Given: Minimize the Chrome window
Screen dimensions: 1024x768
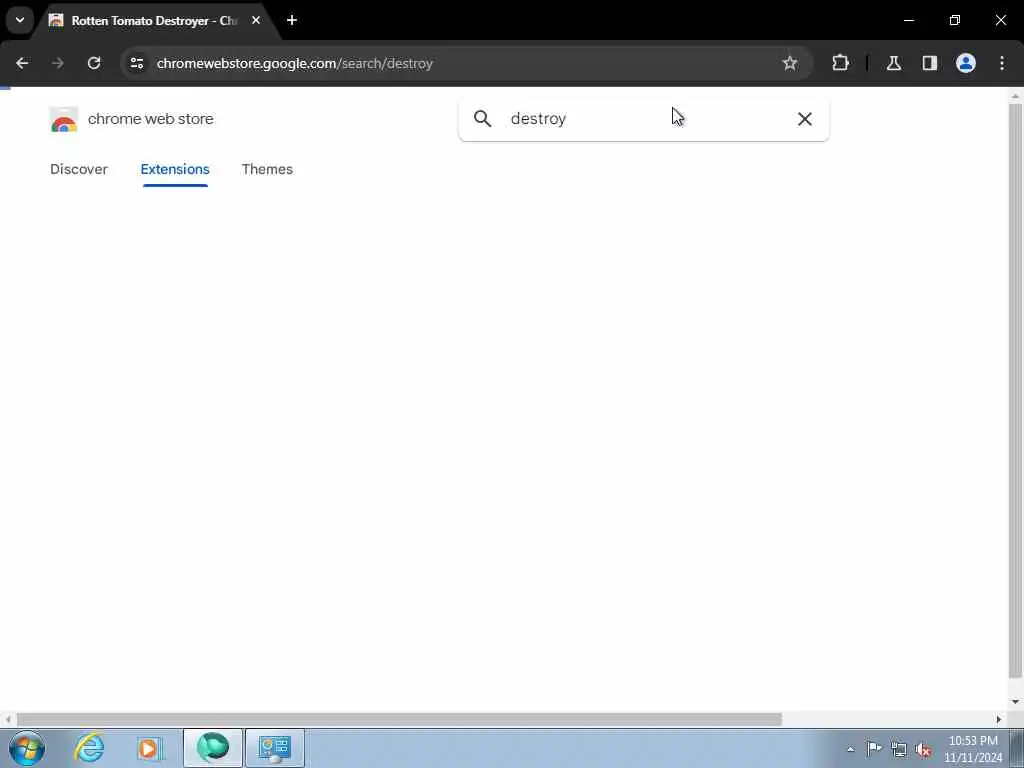Looking at the screenshot, I should pyautogui.click(x=908, y=20).
